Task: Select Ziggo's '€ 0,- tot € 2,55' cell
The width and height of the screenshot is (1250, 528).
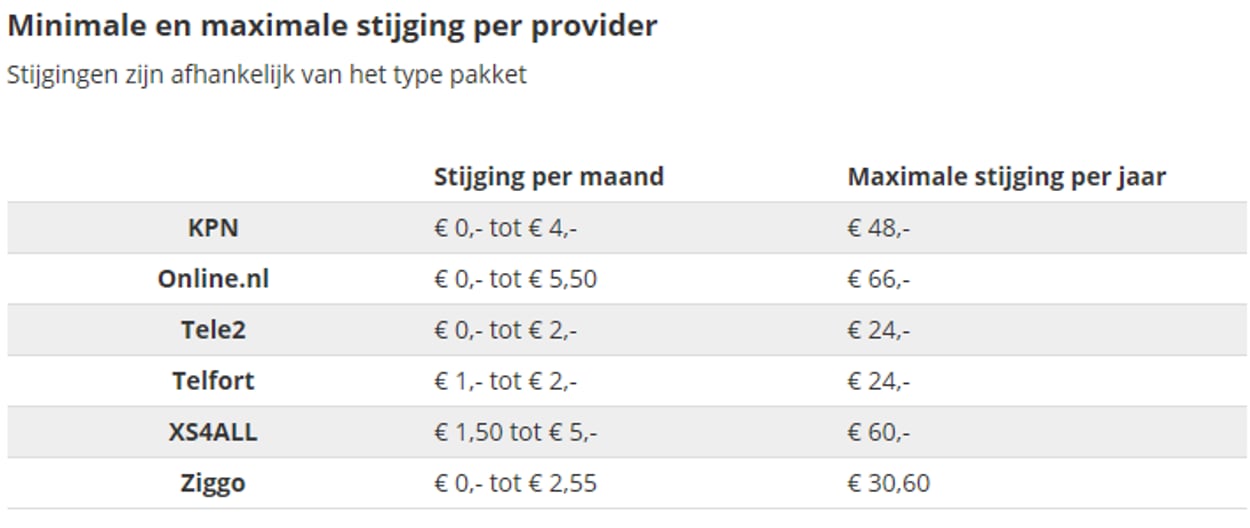Action: point(515,484)
